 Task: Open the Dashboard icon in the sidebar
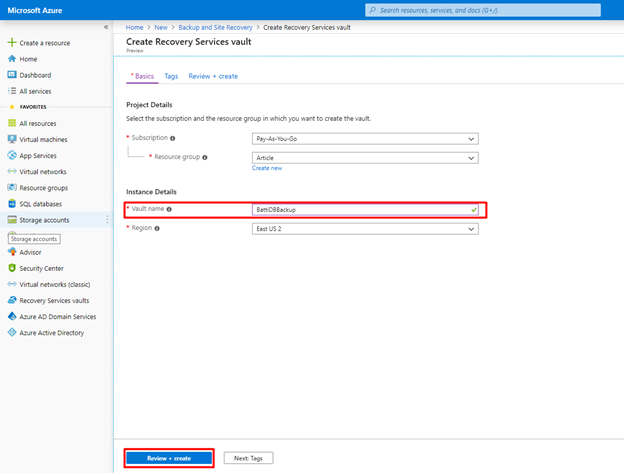click(x=12, y=75)
